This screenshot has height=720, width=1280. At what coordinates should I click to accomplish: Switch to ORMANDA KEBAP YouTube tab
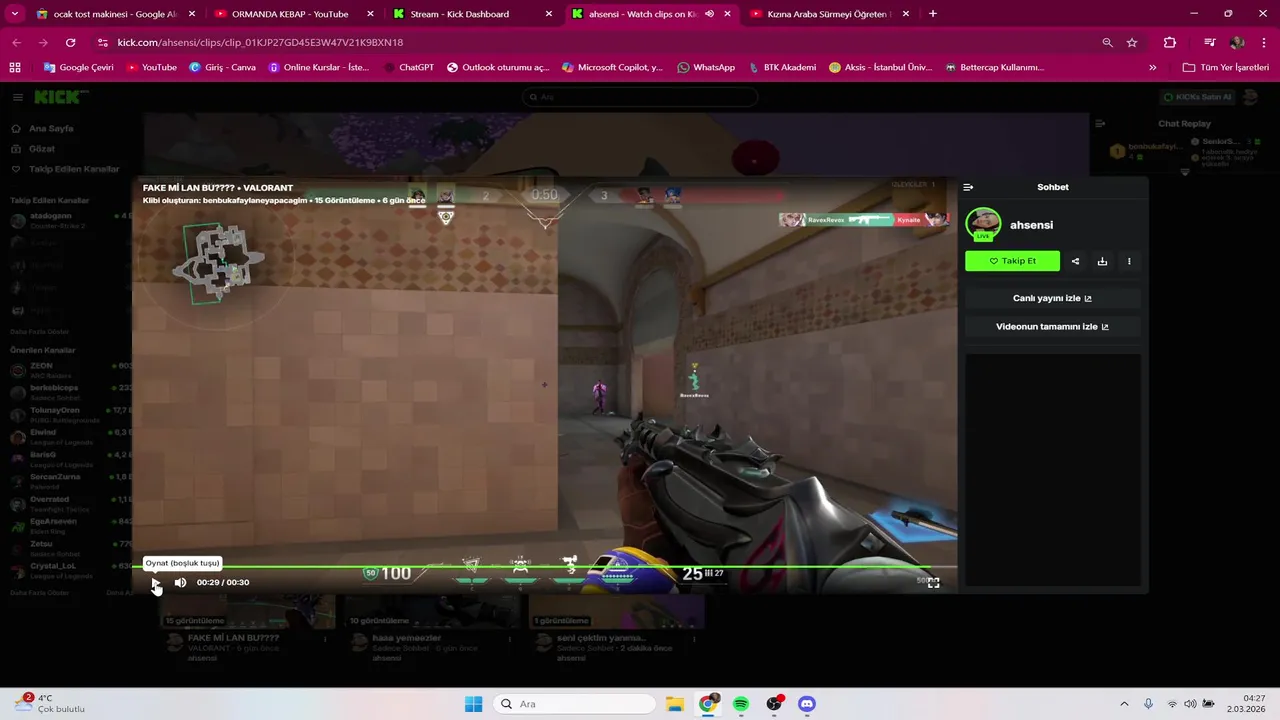[x=290, y=14]
